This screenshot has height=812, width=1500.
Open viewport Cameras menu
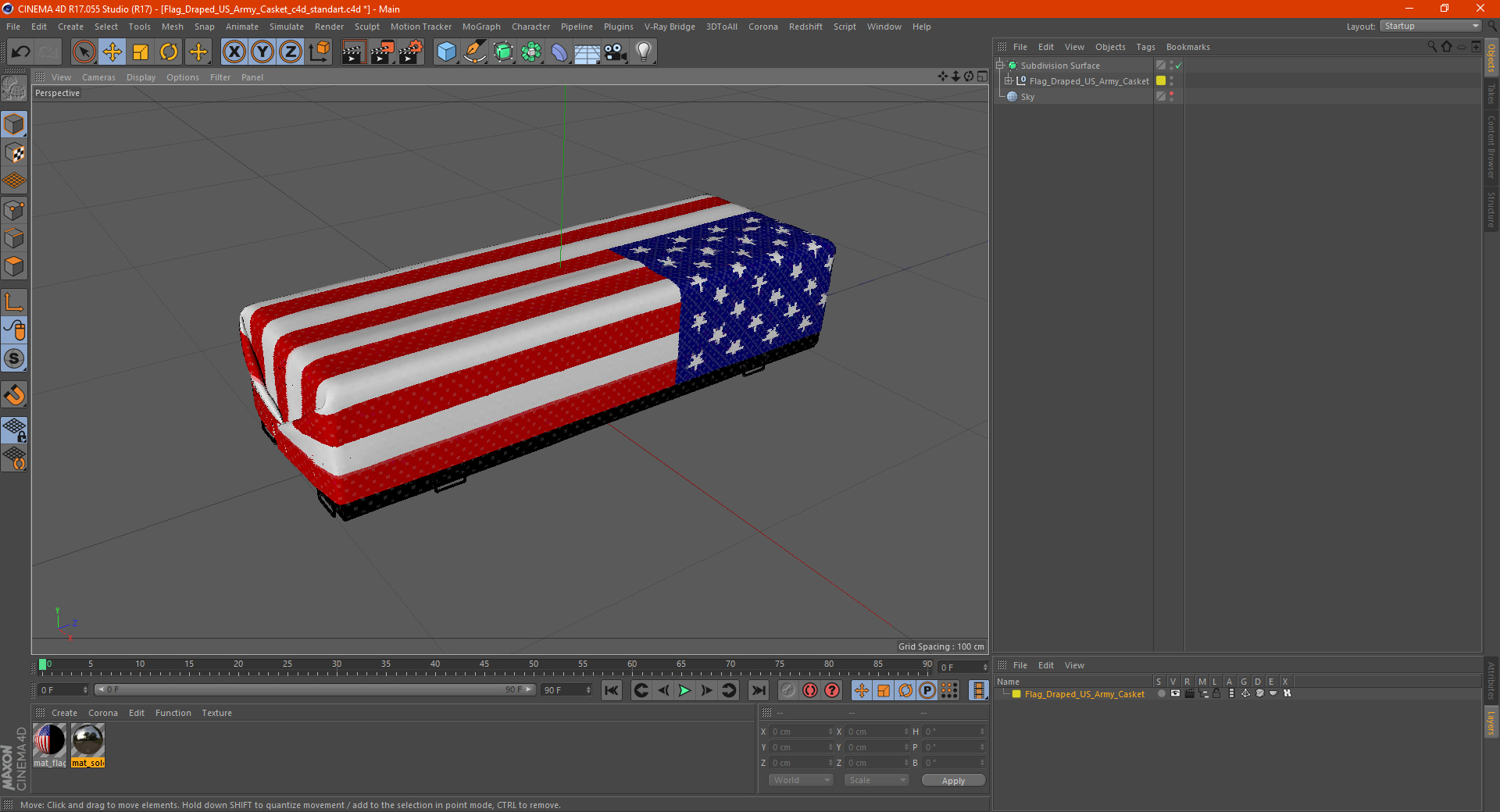tap(98, 77)
